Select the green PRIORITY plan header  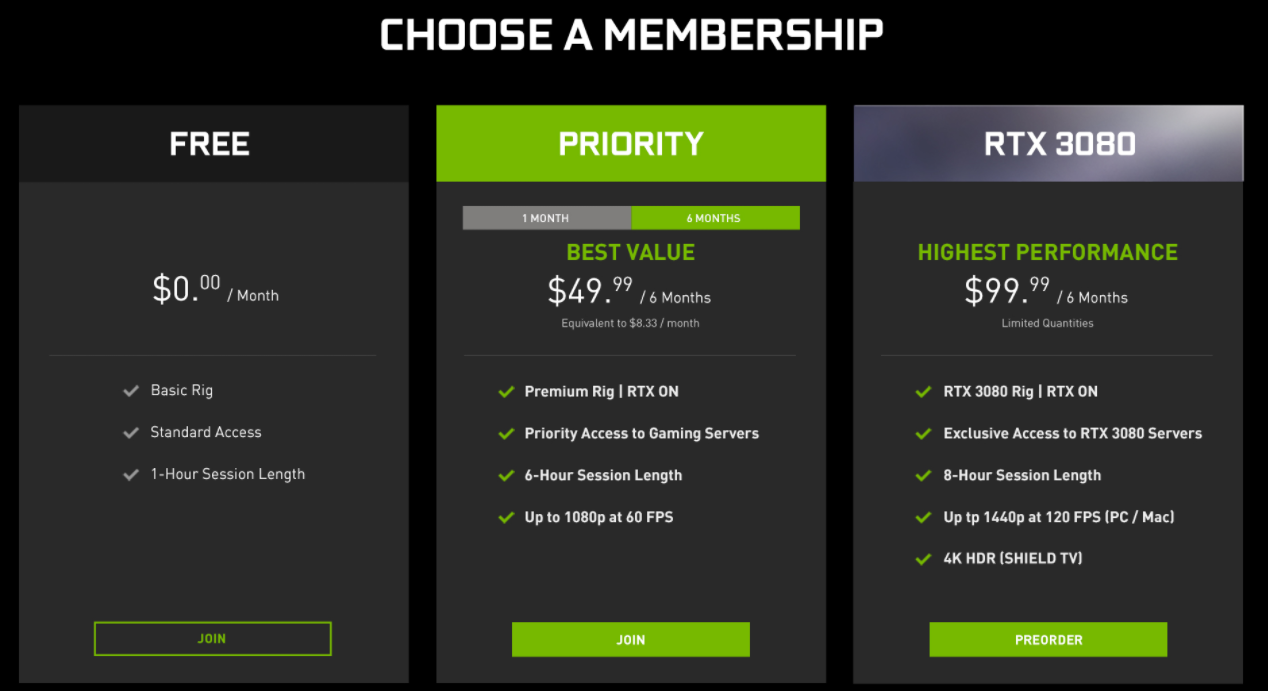click(630, 144)
